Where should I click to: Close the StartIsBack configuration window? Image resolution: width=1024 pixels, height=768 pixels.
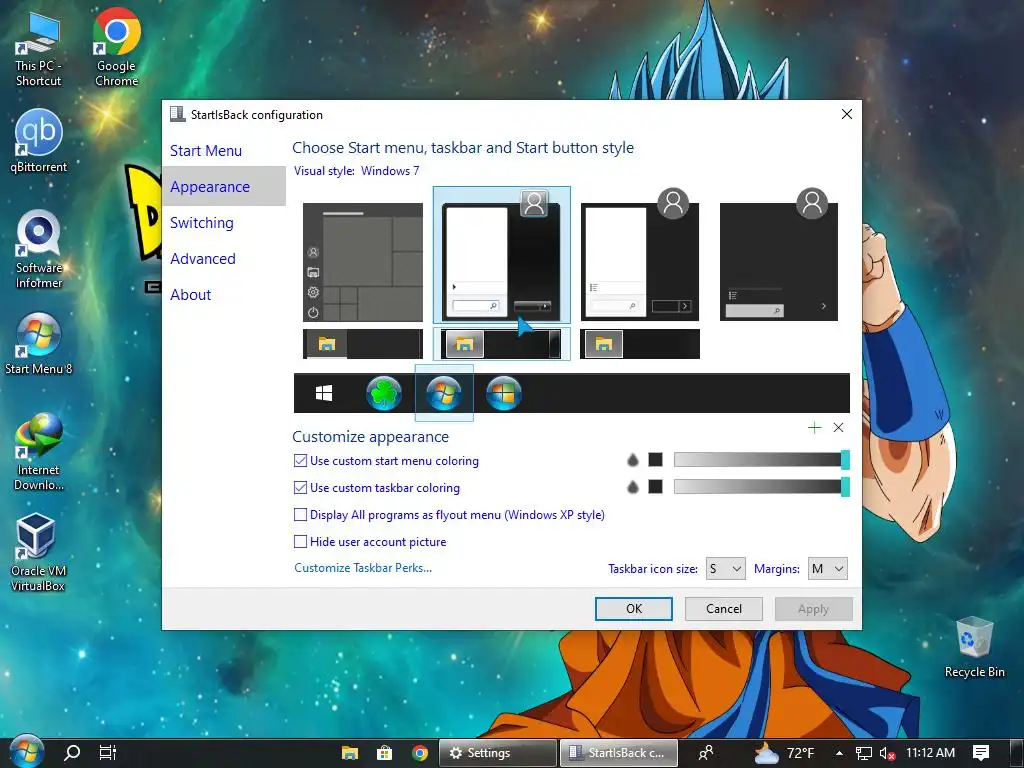846,114
